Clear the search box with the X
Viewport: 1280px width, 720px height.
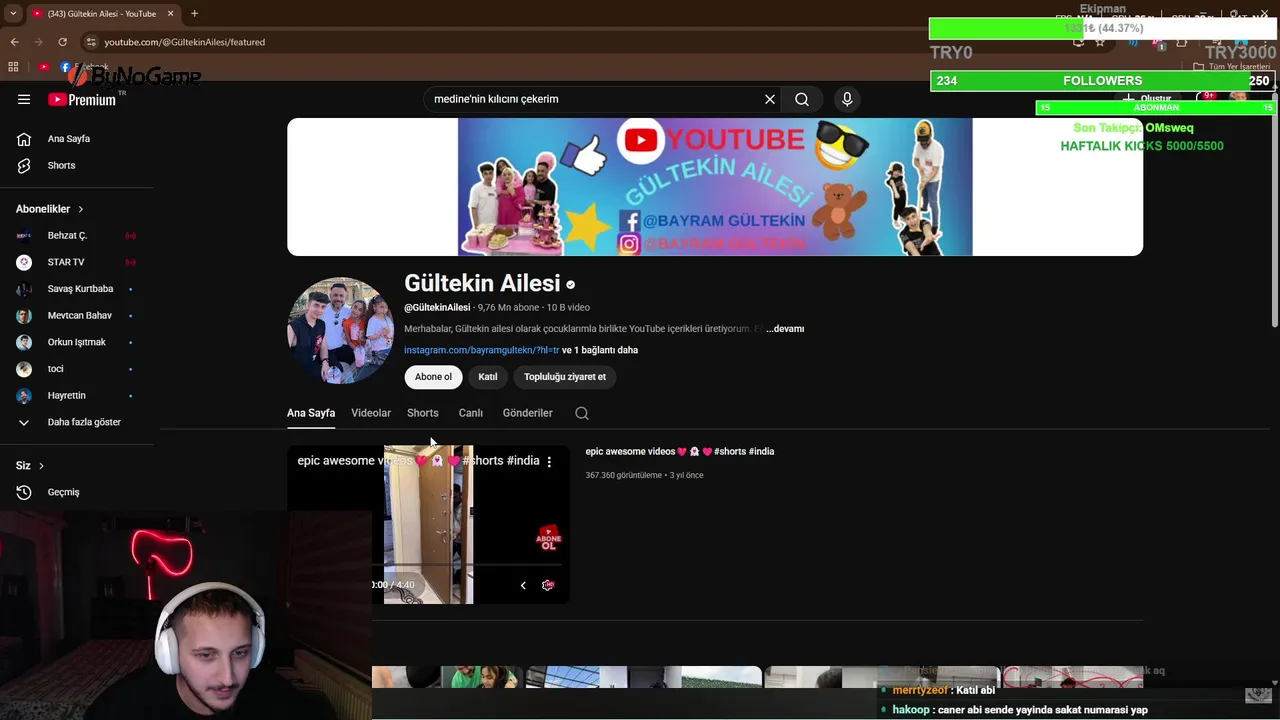[770, 99]
